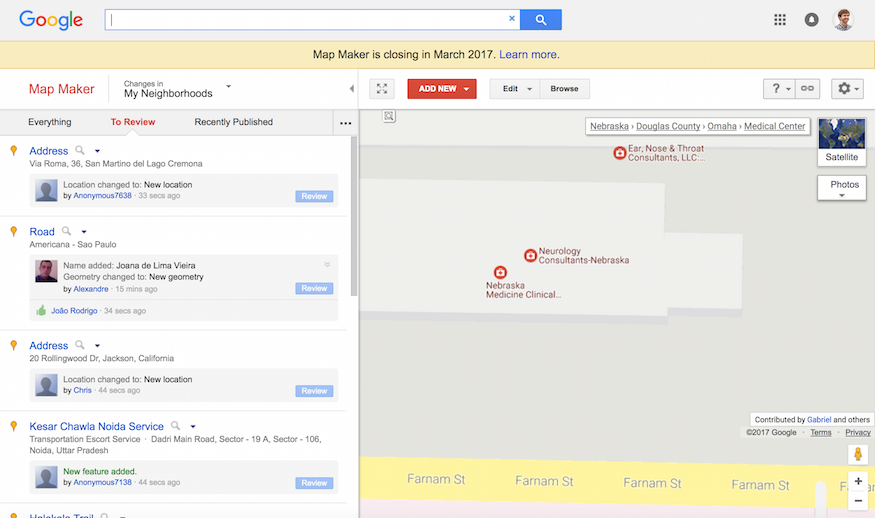Click the Nebraska breadcrumb

609,126
